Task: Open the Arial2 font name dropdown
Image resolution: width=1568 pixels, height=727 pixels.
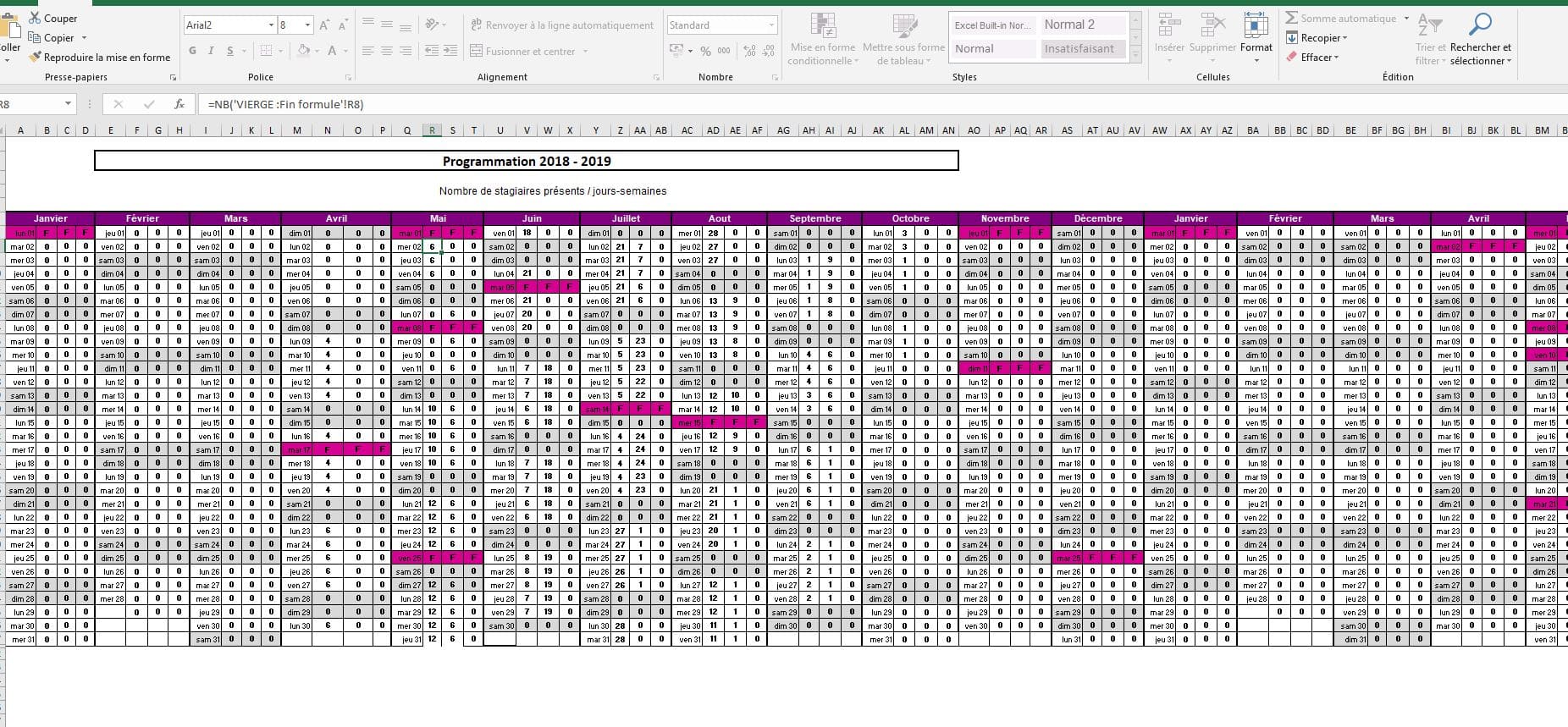Action: (x=271, y=25)
